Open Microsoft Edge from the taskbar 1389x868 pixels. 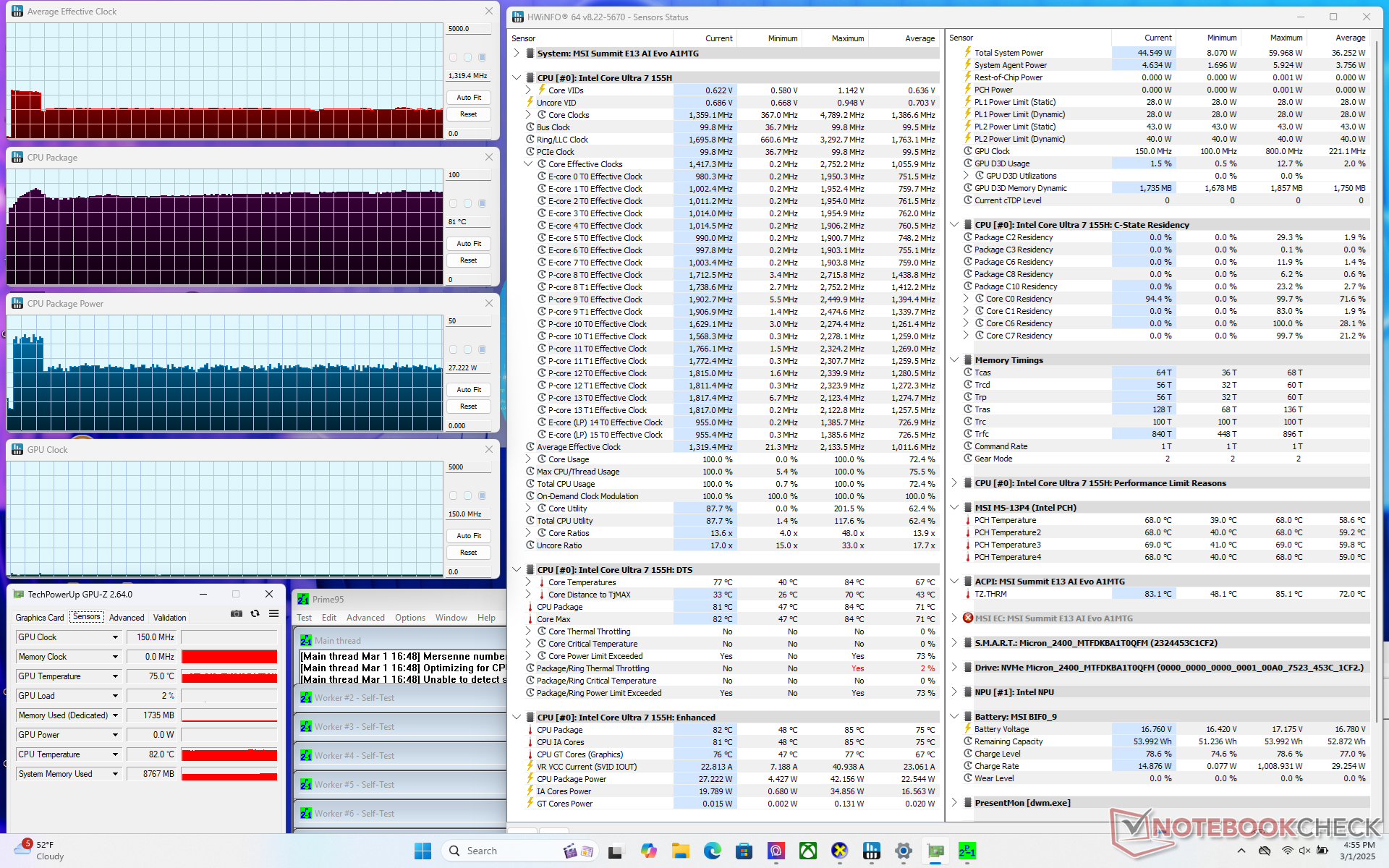713,851
